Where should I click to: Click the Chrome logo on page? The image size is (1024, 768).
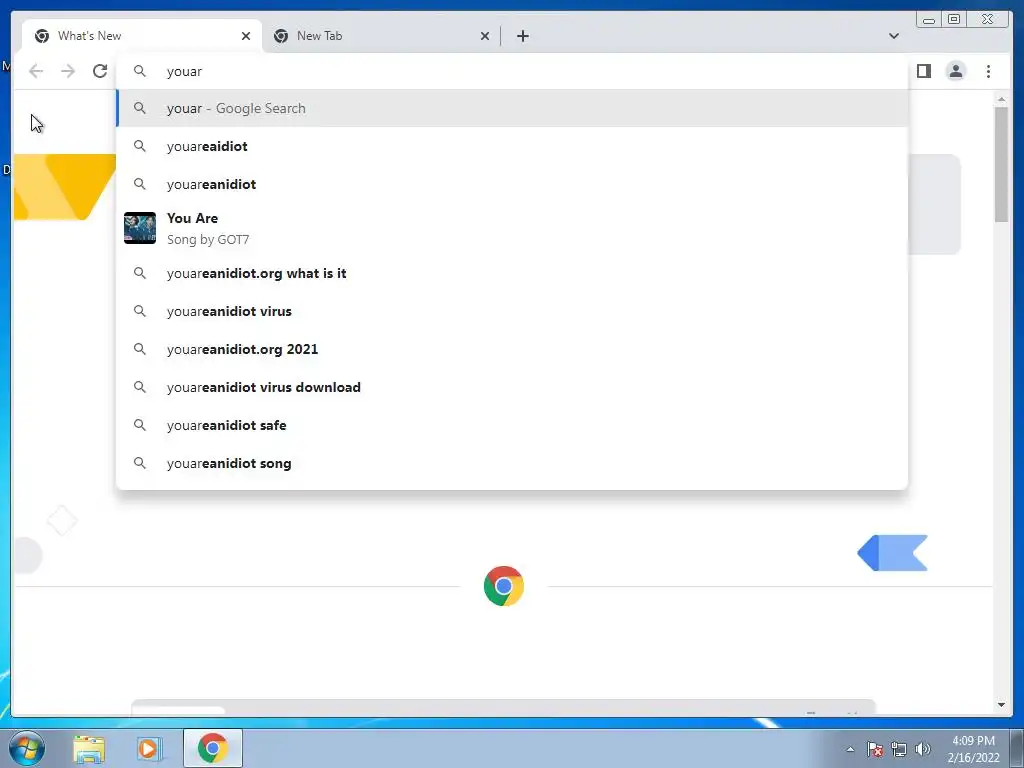(504, 586)
